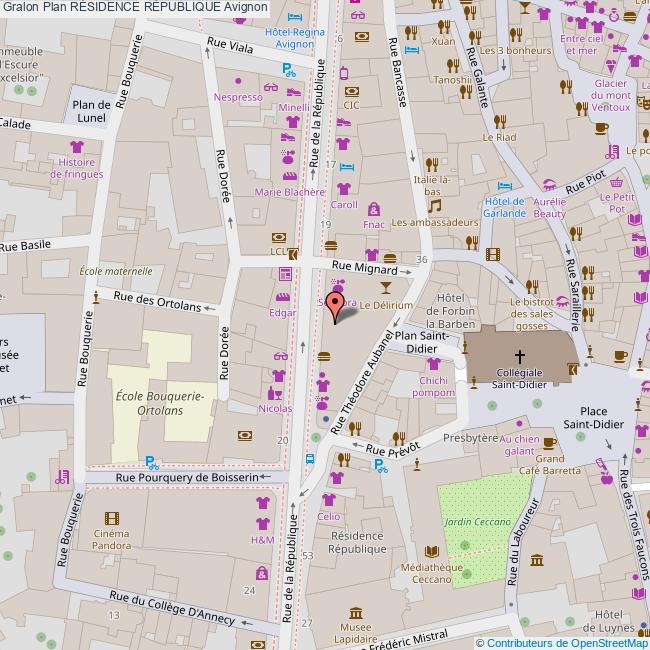
Task: Open the Contributeurs de OpenStreetMap link
Action: click(568, 643)
